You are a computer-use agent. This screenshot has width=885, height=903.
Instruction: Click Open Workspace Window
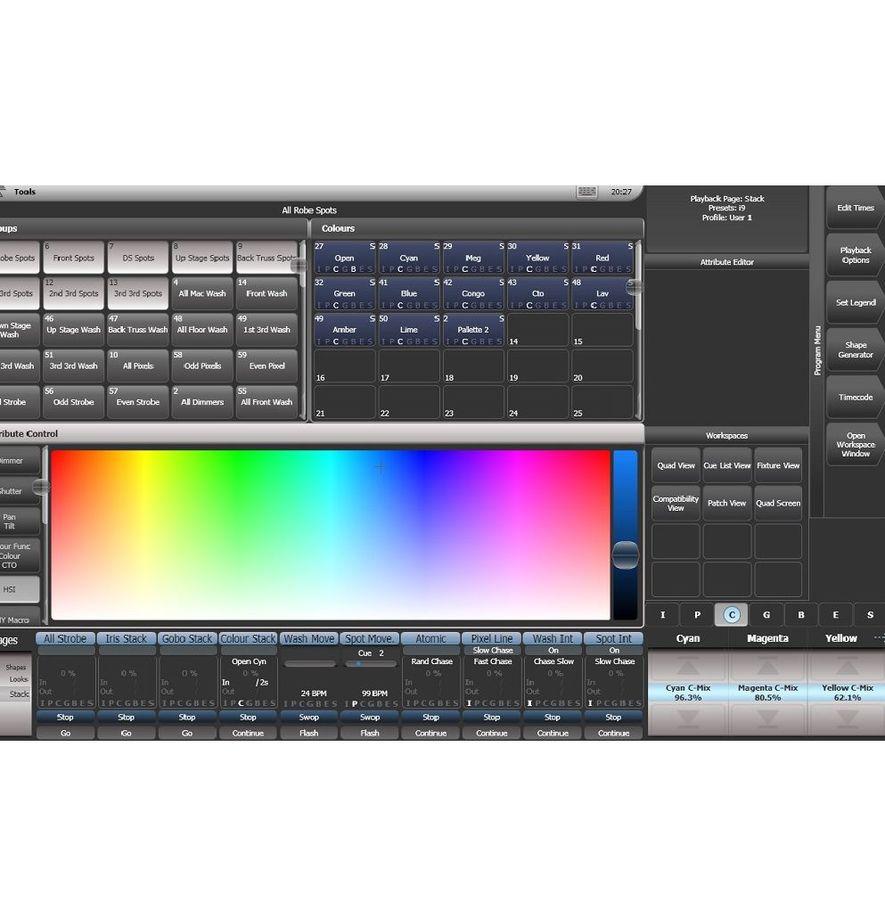coord(855,445)
